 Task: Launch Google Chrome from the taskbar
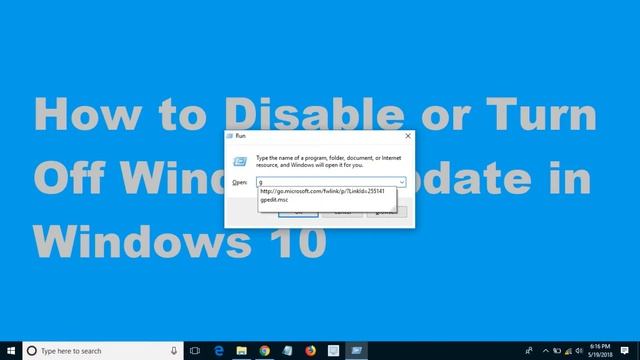pyautogui.click(x=264, y=351)
